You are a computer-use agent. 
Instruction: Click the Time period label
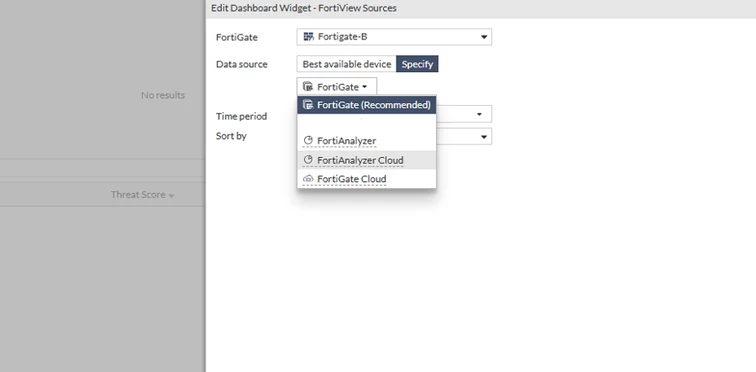[x=242, y=116]
